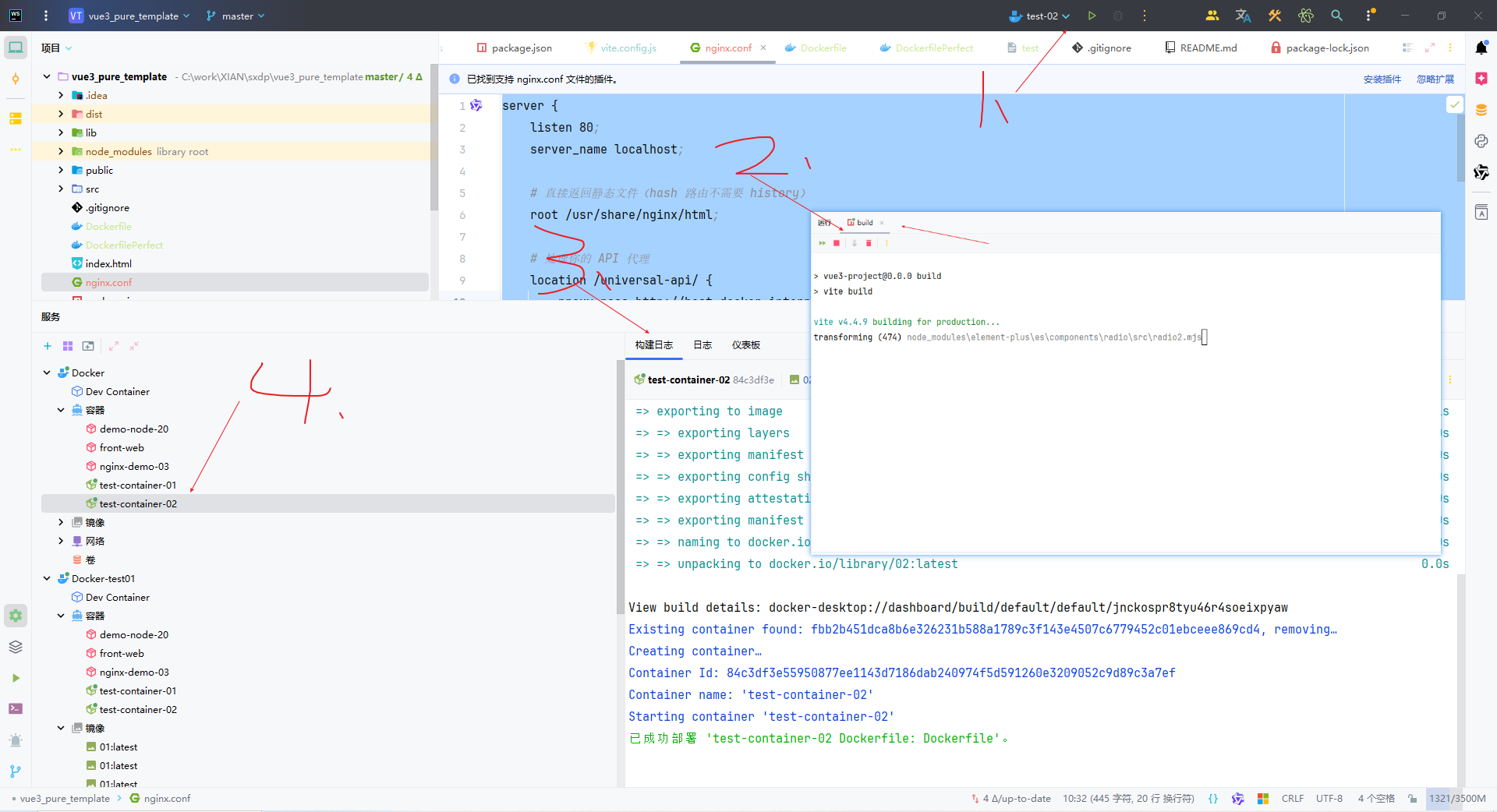This screenshot has width=1497, height=812.
Task: Open IDE settings dots with update badge
Action: click(x=1370, y=16)
